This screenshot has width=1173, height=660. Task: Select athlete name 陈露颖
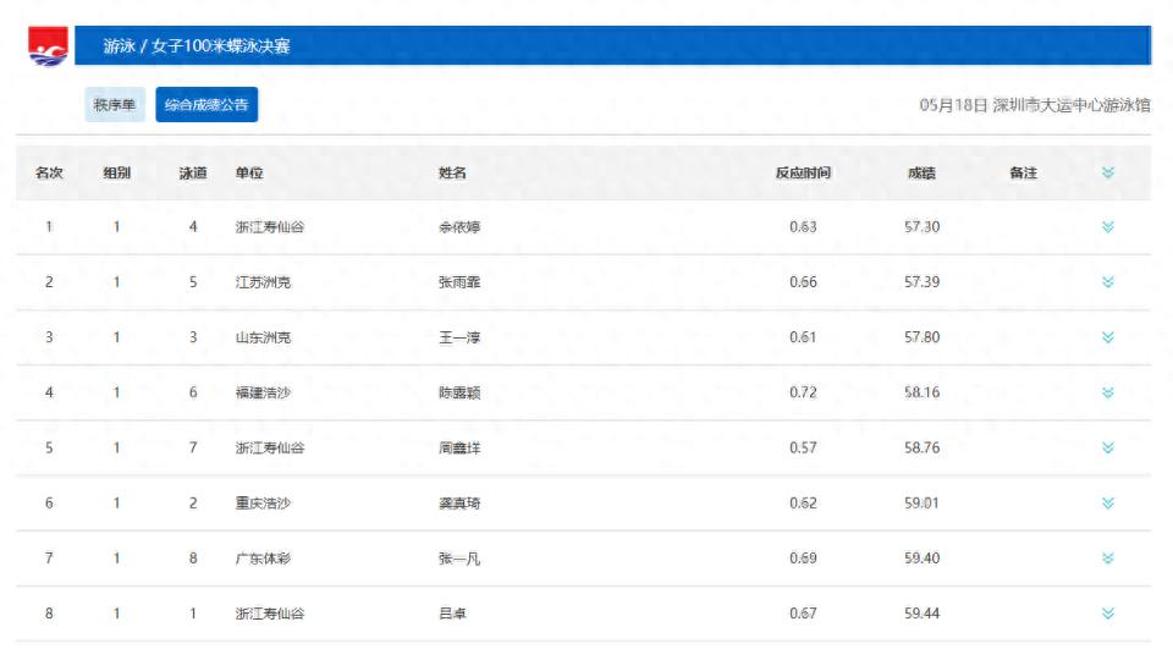(459, 393)
